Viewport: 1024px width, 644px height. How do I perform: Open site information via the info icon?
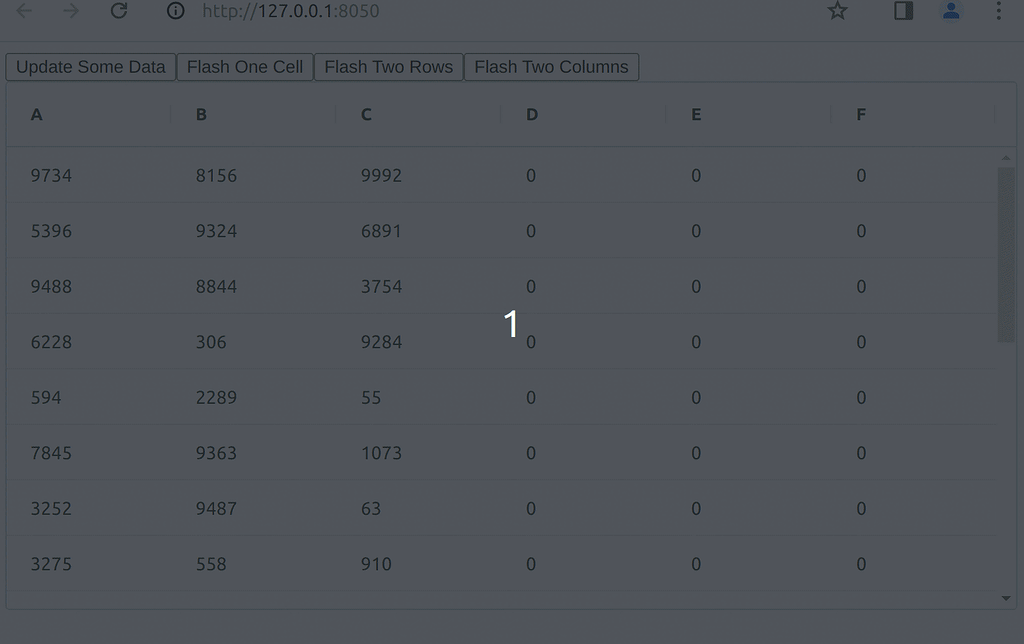176,12
